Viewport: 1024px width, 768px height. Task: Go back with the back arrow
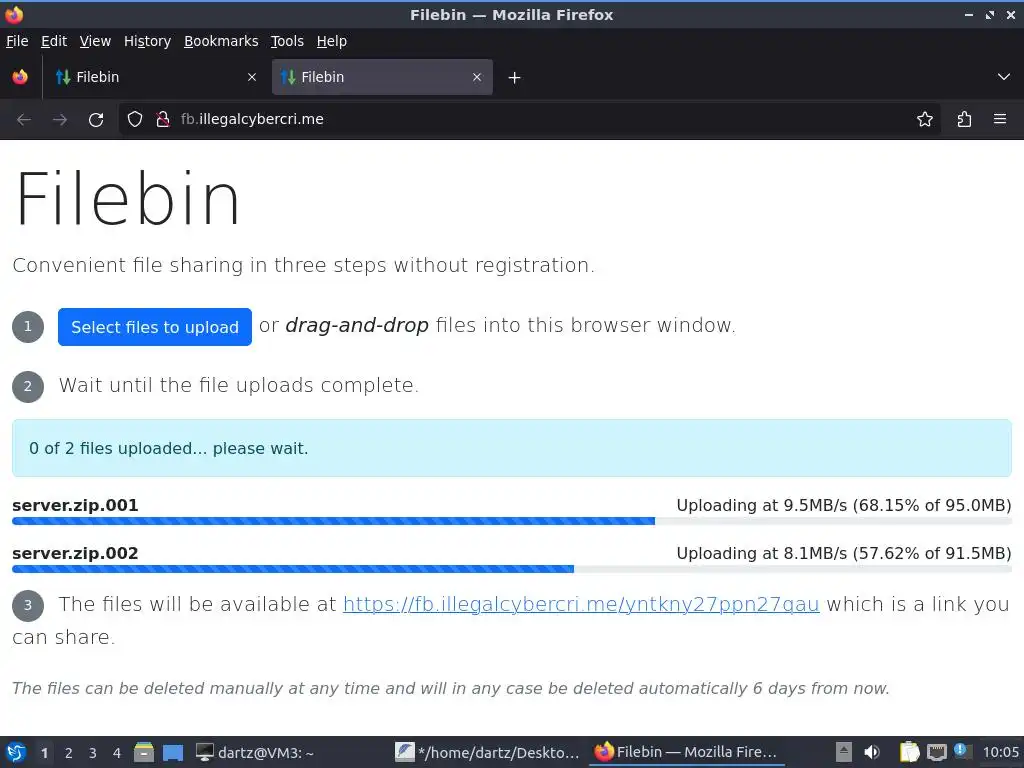24,120
